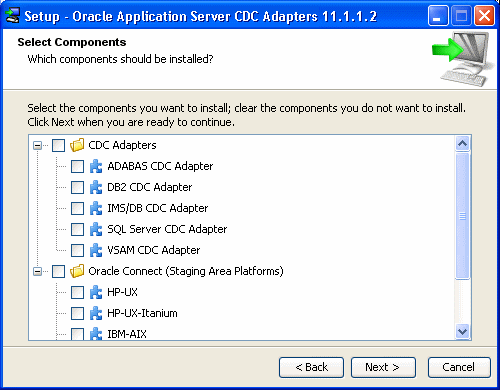The image size is (500, 390).
Task: Select the SQL Server CDC Adapter label
Action: (167, 229)
